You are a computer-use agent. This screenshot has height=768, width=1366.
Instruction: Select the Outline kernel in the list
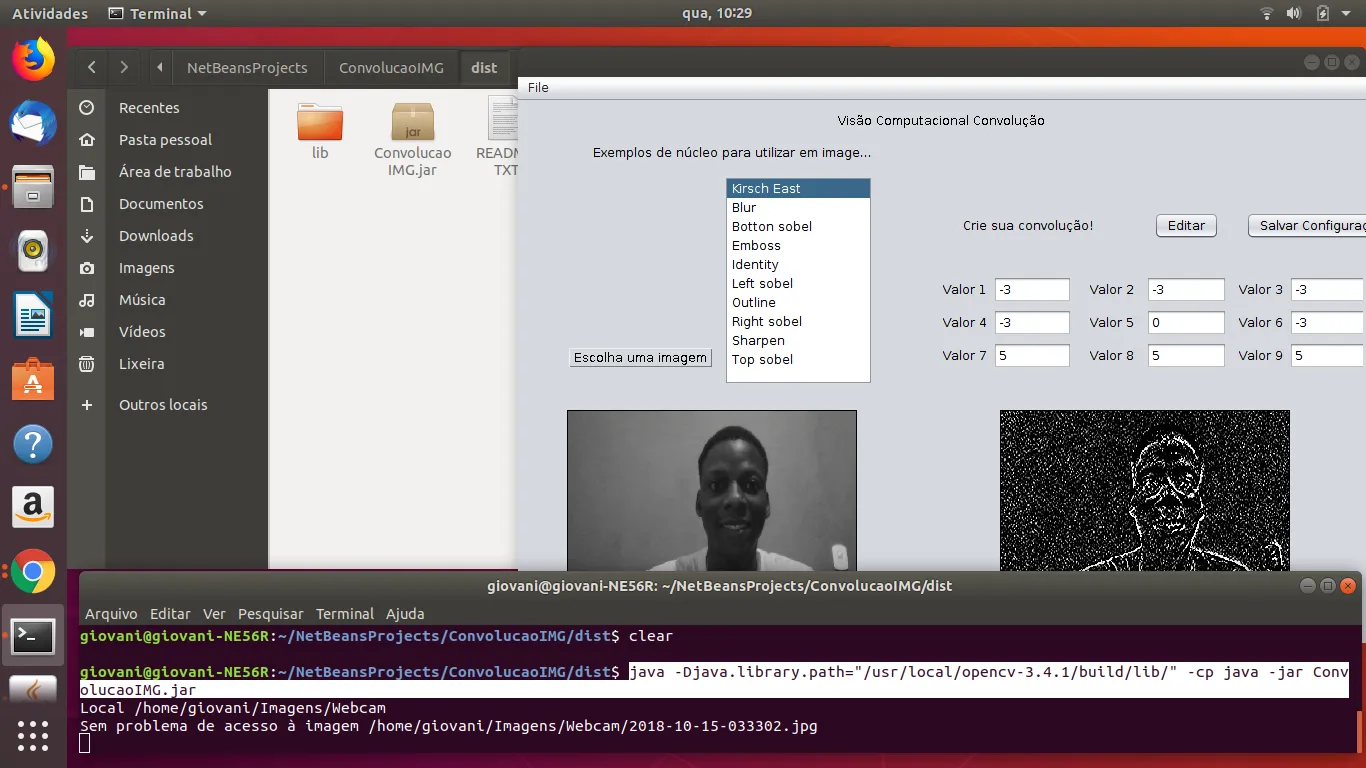[798, 303]
